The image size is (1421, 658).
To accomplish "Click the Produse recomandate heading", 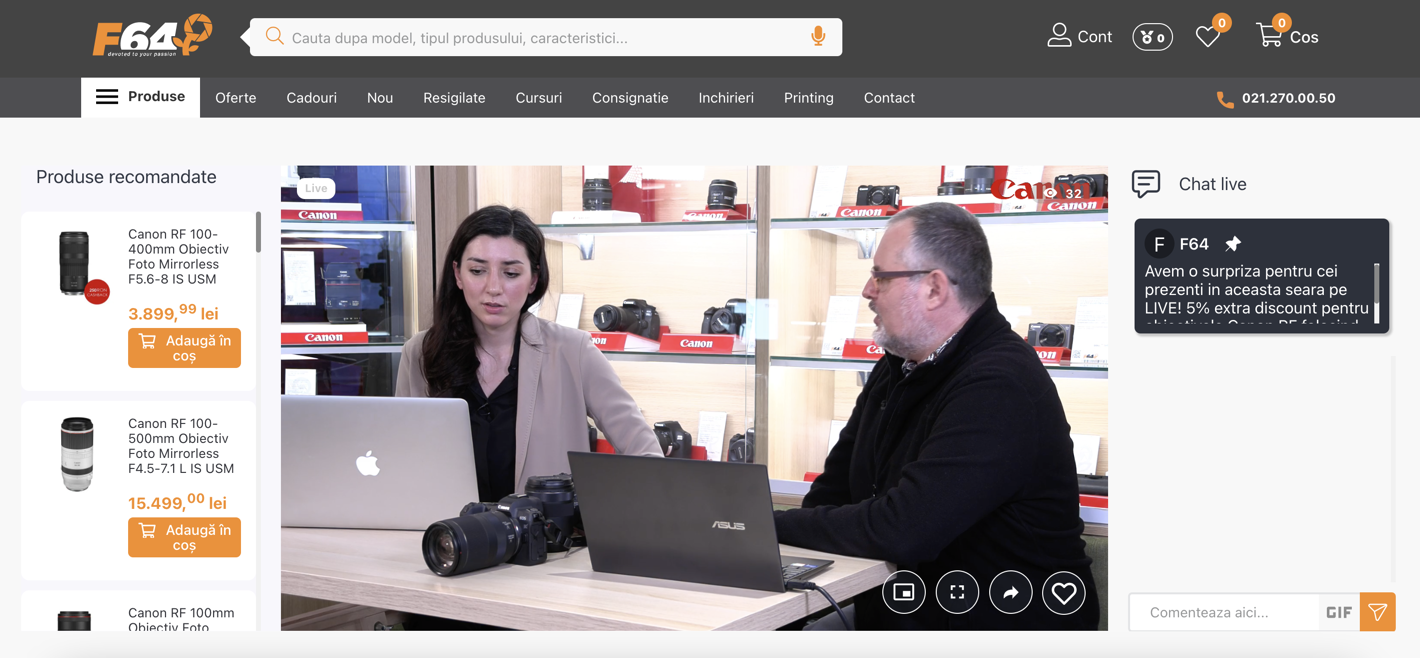I will point(126,177).
